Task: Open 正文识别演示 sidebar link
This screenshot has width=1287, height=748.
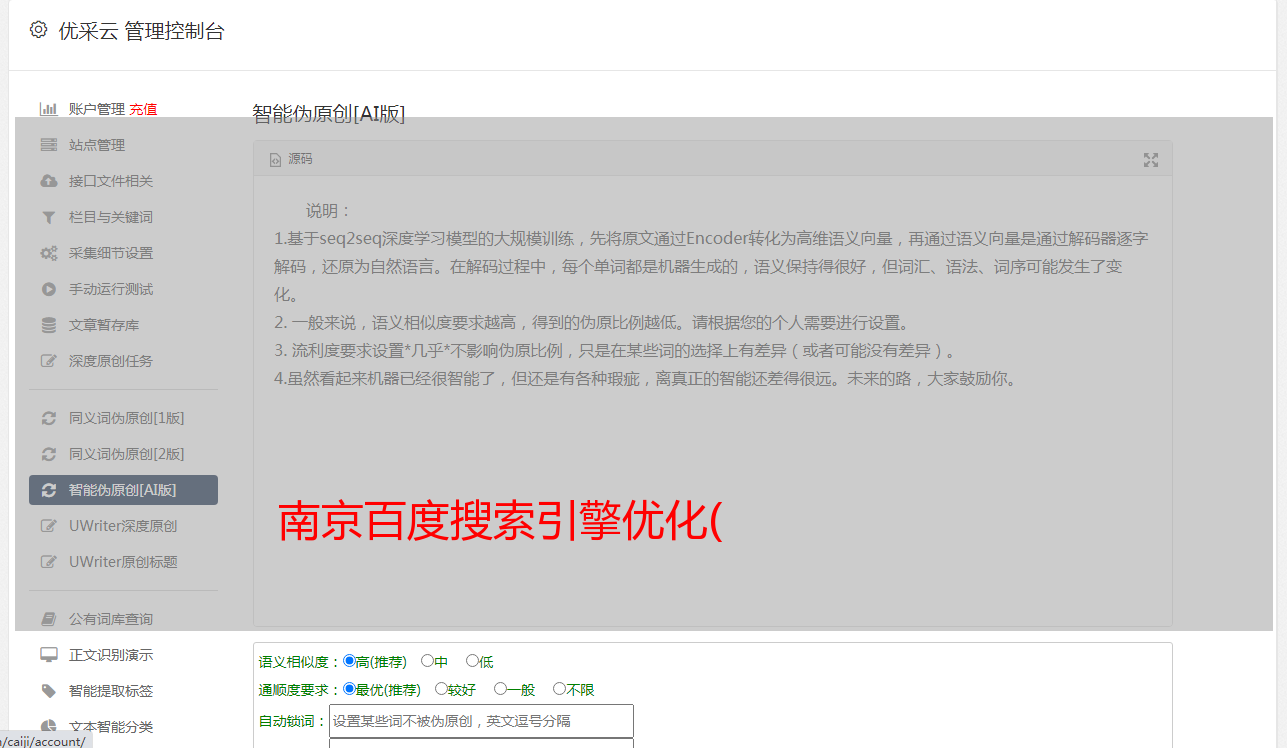Action: pos(111,655)
